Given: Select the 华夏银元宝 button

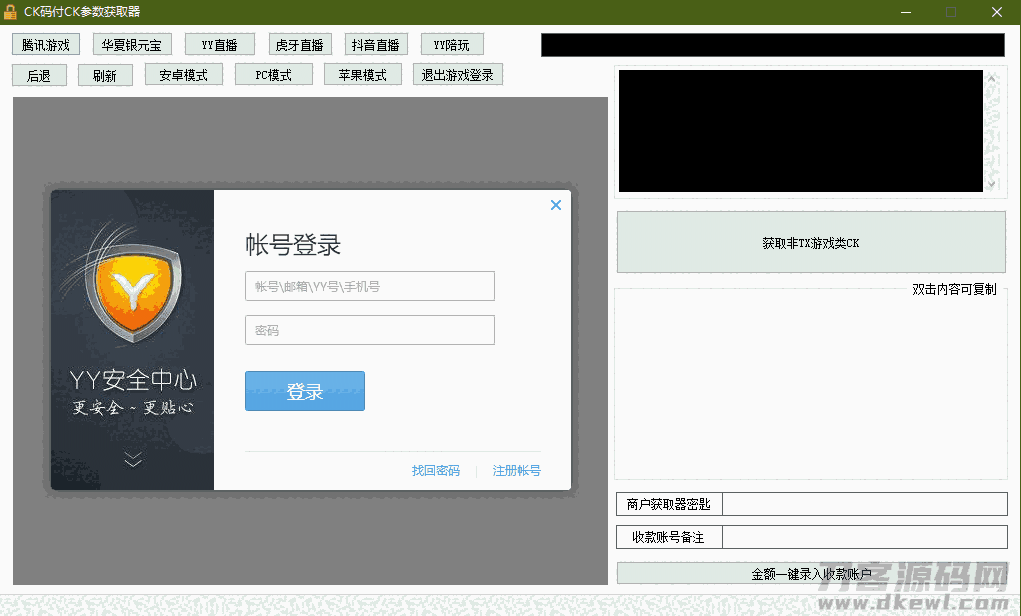Looking at the screenshot, I should 132,45.
